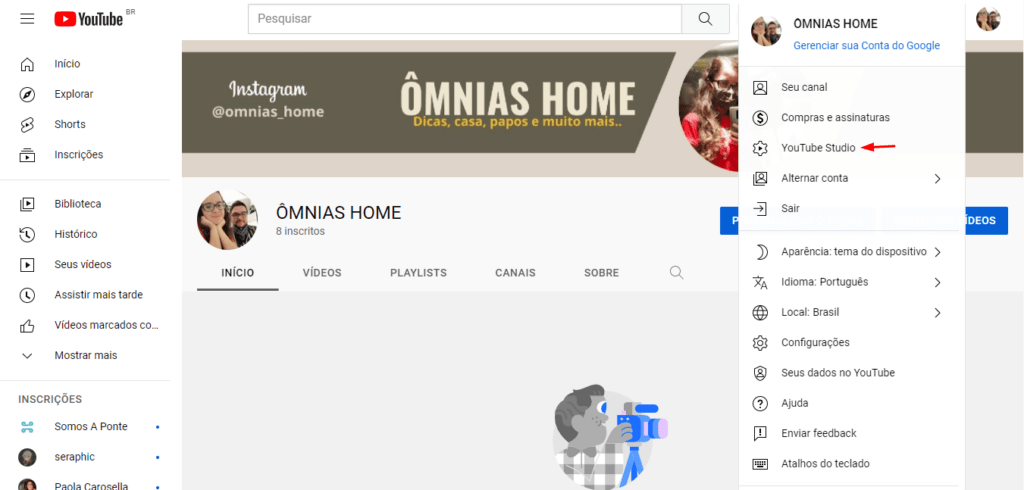Click the search magnifier button
1024x490 pixels.
click(x=705, y=19)
